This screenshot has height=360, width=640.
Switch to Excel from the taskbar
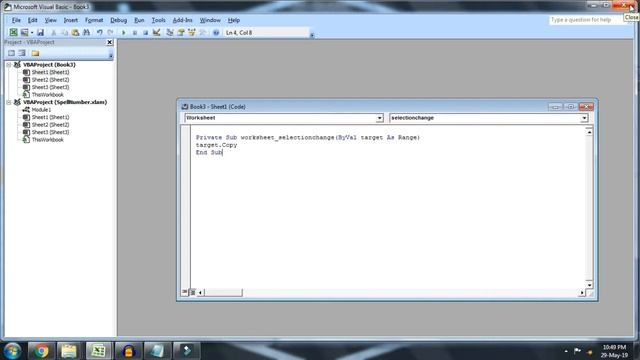coord(98,351)
